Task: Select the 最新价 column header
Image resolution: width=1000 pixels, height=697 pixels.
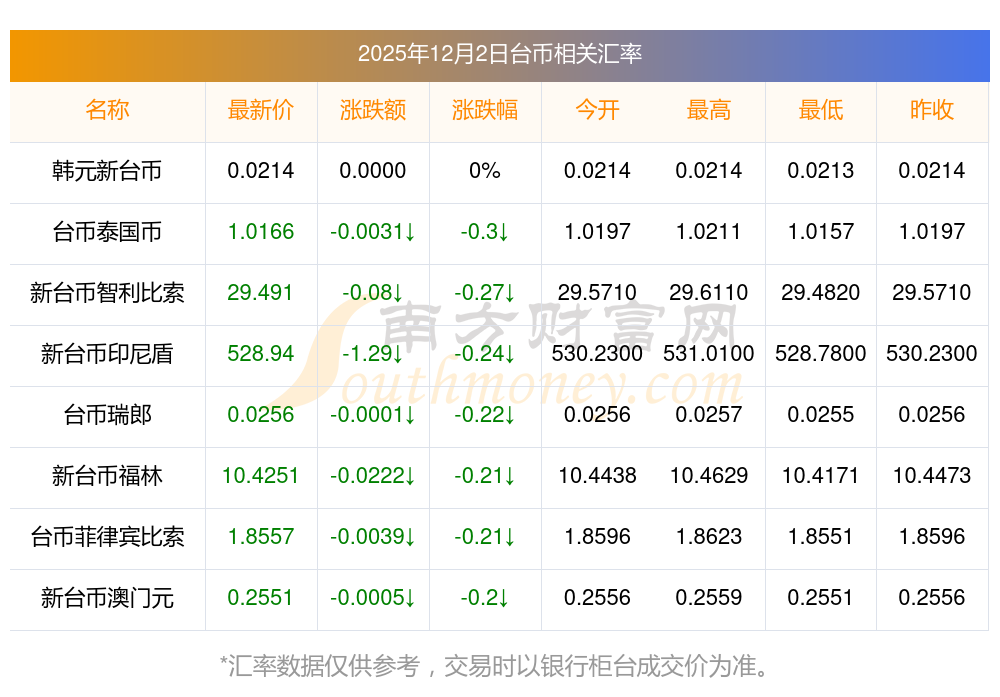Action: (x=261, y=110)
